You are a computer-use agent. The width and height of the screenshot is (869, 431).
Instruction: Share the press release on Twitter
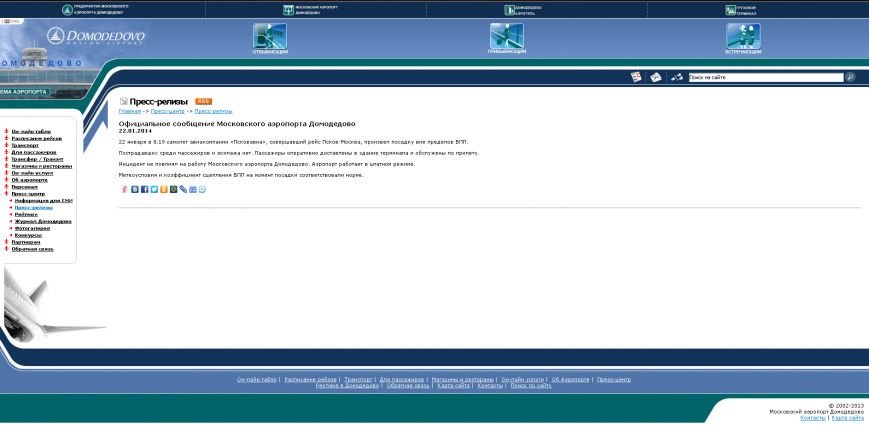coord(154,189)
